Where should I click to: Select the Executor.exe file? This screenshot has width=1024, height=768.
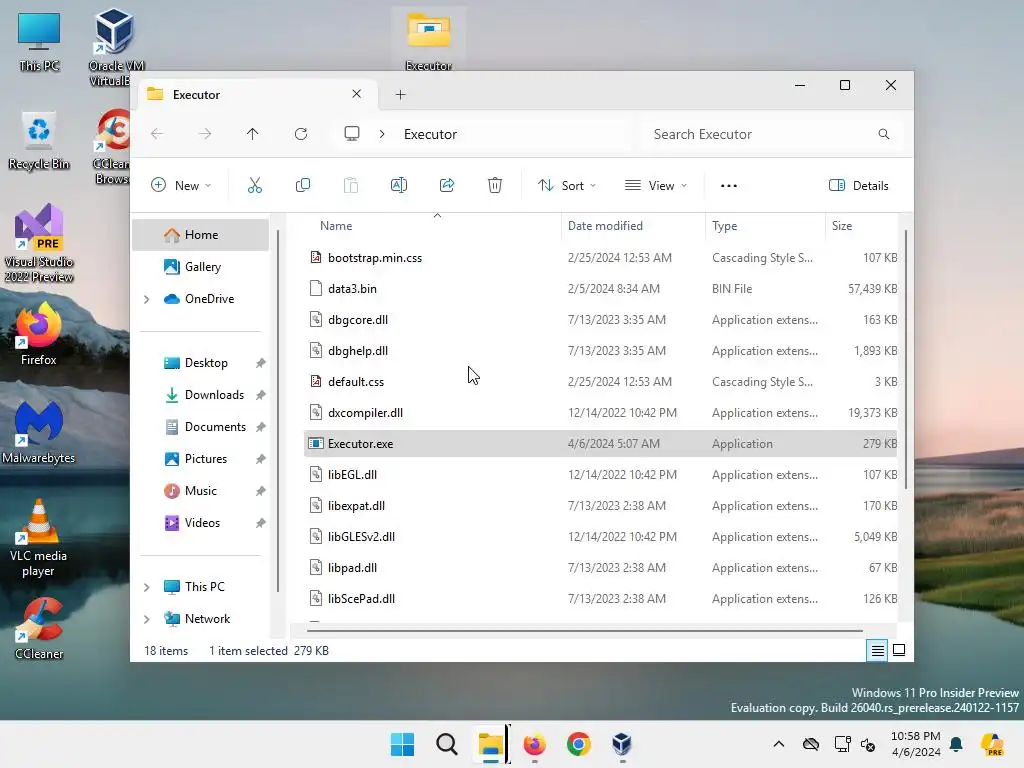601,444
